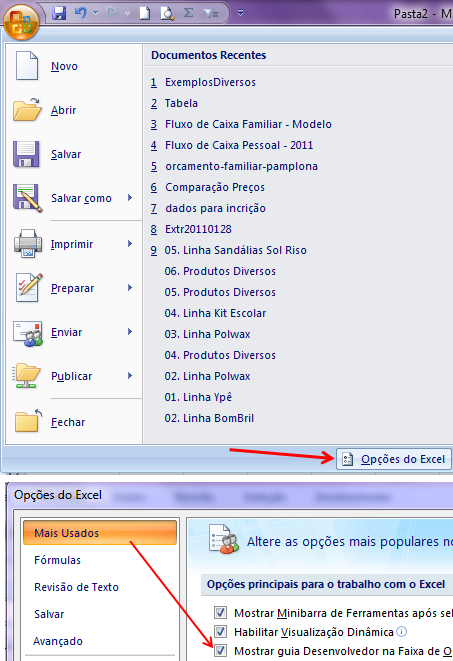Click the new blank document toolbar icon
Image resolution: width=453 pixels, height=661 pixels.
pyautogui.click(x=145, y=13)
